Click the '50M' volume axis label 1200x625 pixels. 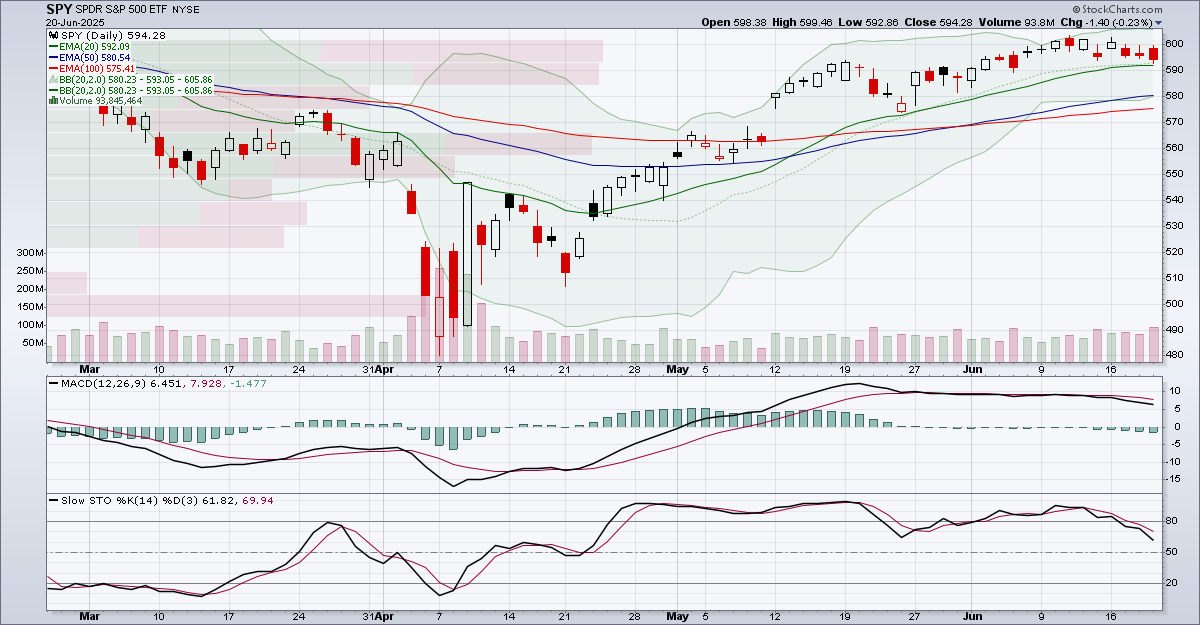point(32,343)
